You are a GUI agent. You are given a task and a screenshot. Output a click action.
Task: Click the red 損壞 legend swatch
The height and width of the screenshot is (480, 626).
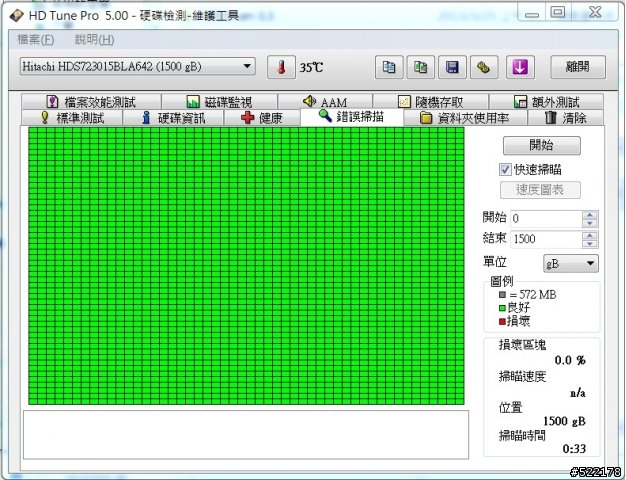click(502, 321)
